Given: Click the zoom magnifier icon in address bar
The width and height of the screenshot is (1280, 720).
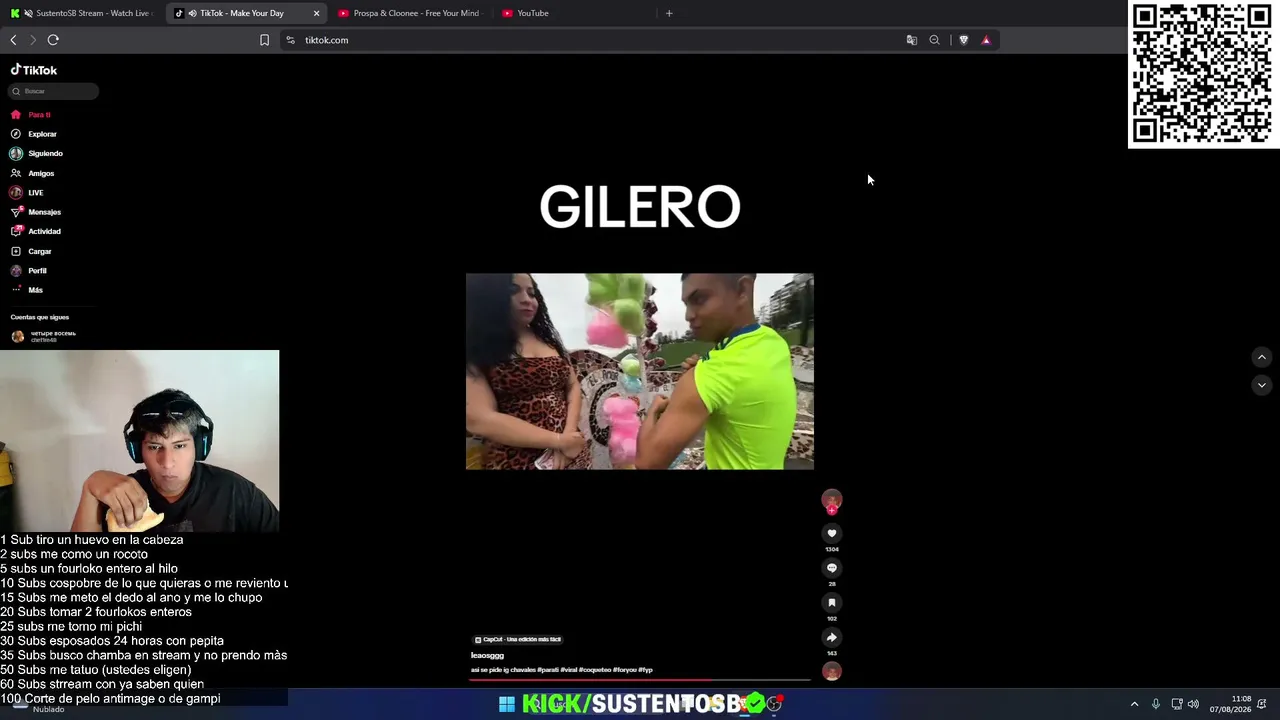Looking at the screenshot, I should point(935,40).
